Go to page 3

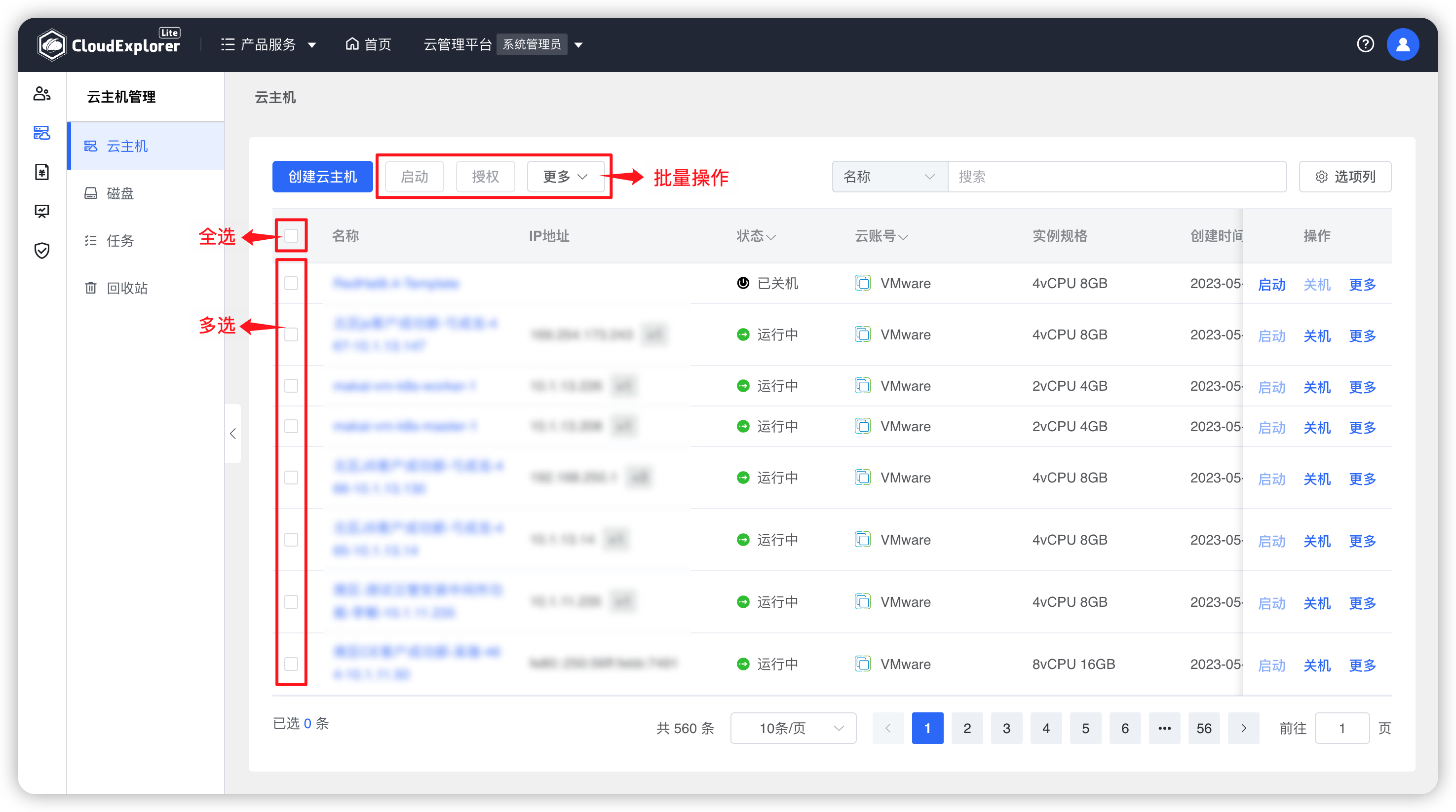click(1007, 728)
